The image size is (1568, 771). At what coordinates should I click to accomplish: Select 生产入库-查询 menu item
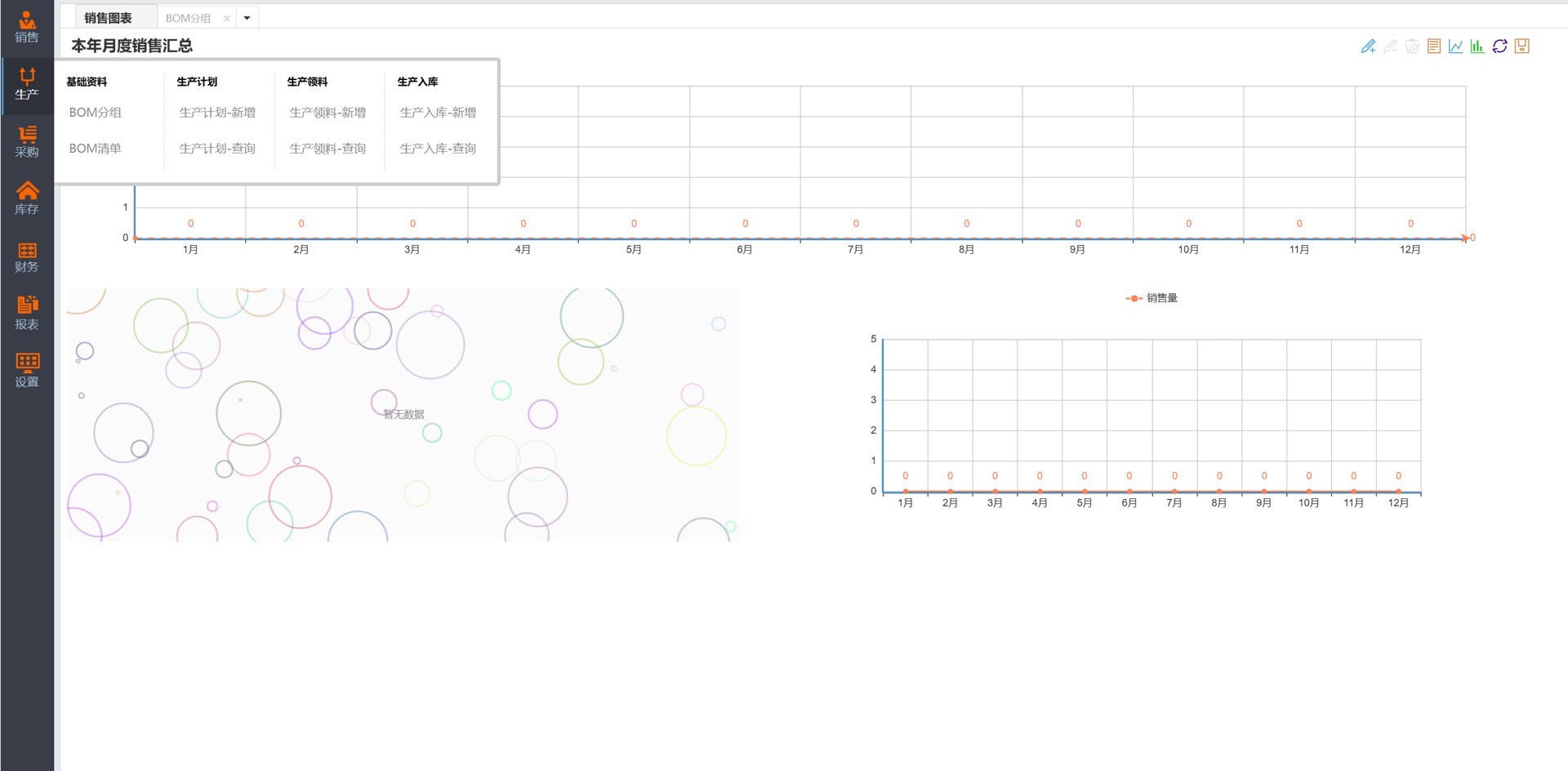point(438,149)
